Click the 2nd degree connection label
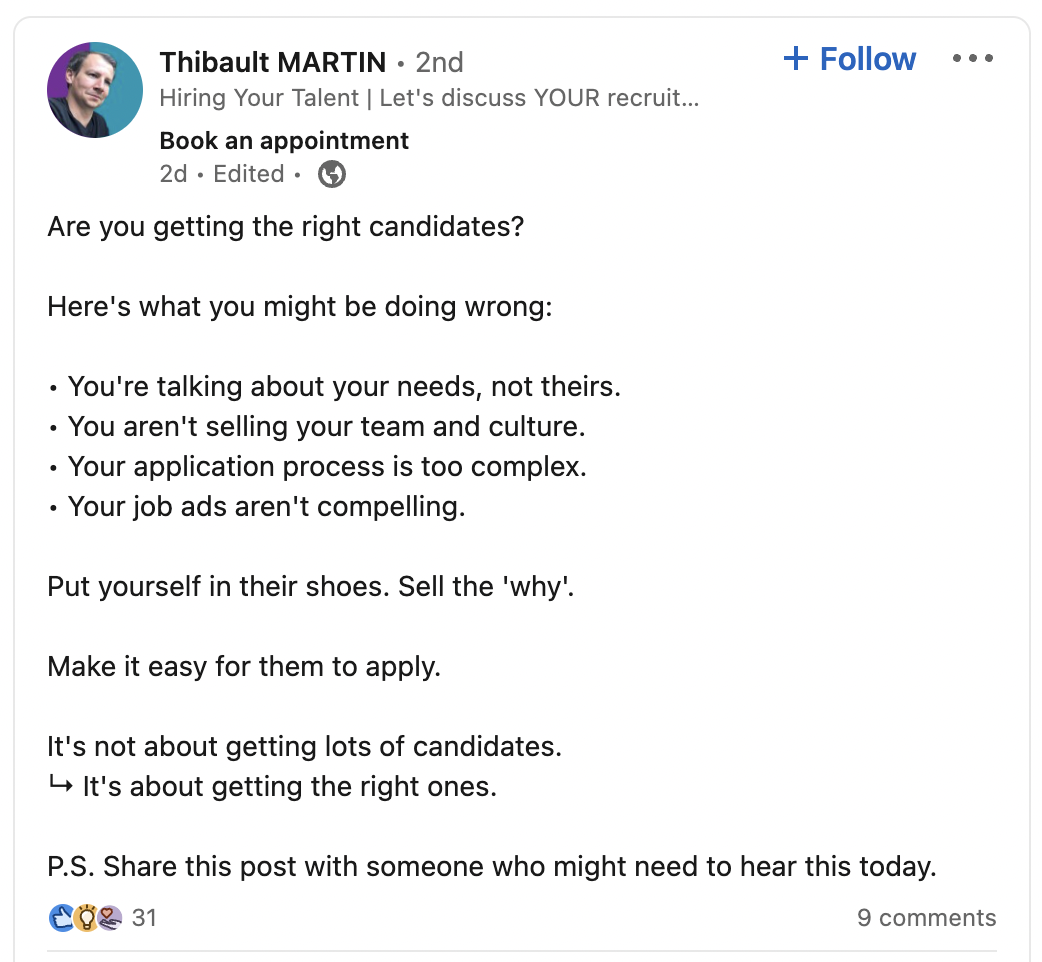 point(439,62)
